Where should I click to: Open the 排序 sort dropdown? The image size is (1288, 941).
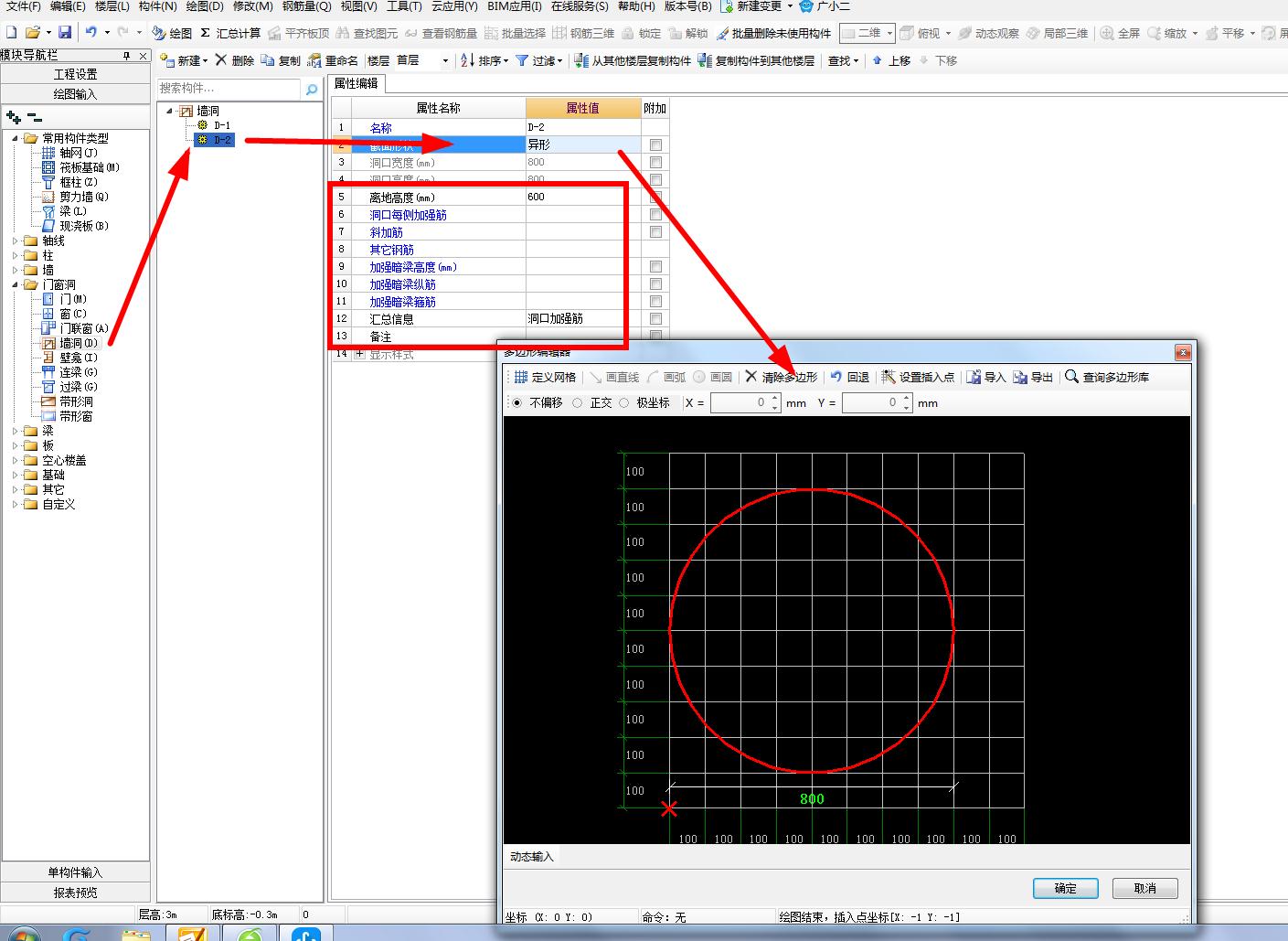484,60
